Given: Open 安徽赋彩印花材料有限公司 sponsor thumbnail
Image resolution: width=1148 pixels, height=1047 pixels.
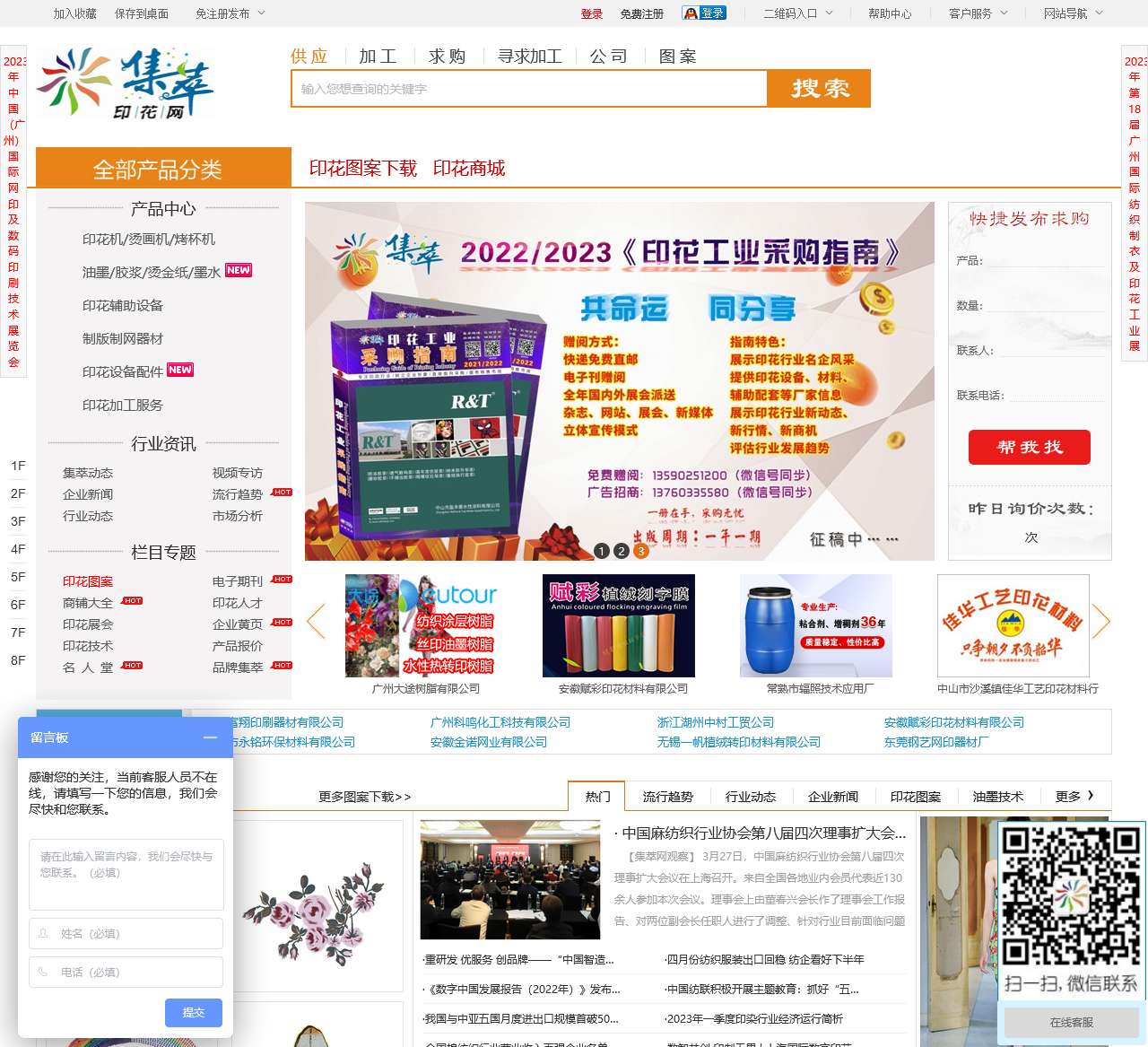Looking at the screenshot, I should 619,625.
